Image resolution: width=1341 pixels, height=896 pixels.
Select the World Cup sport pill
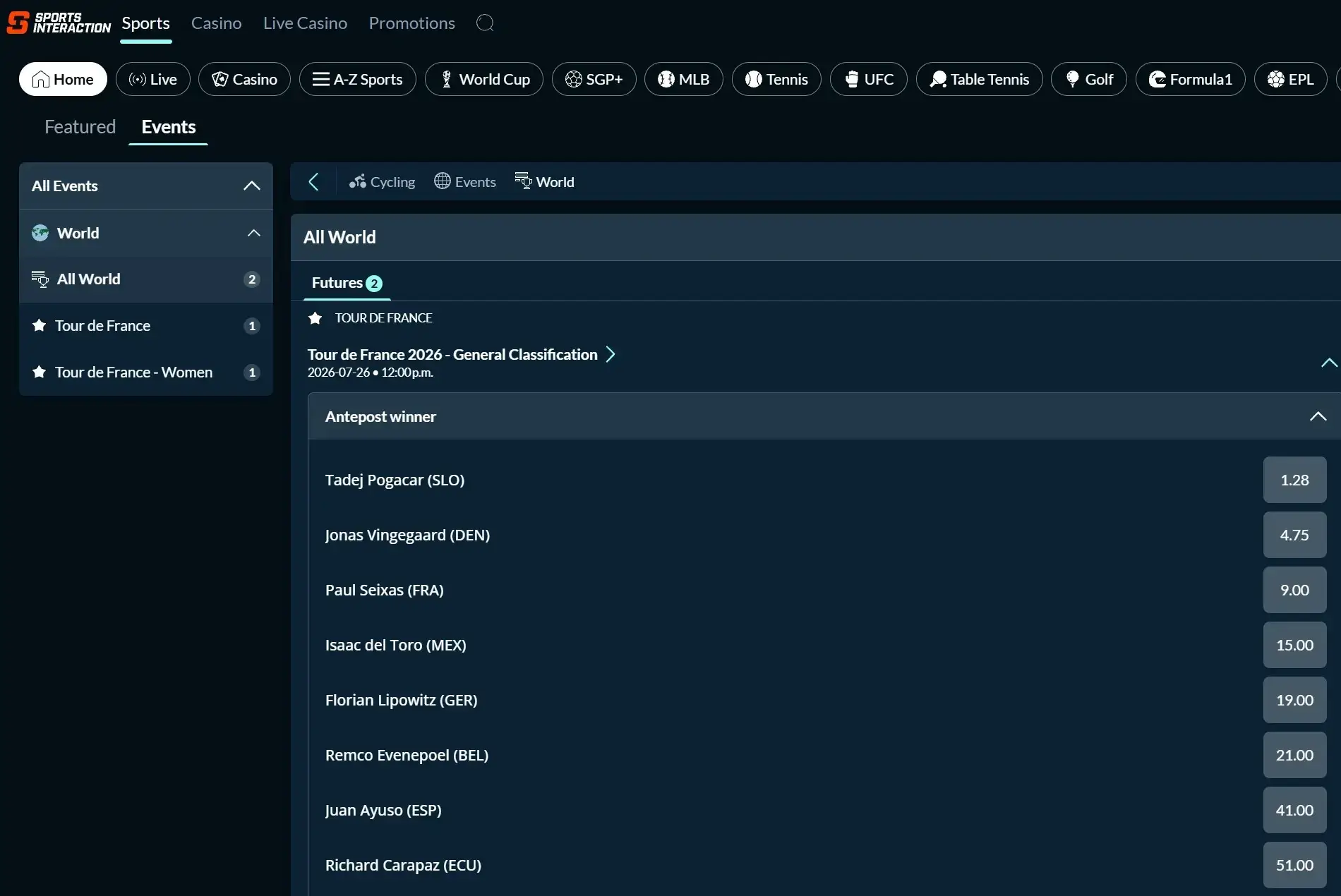(484, 79)
